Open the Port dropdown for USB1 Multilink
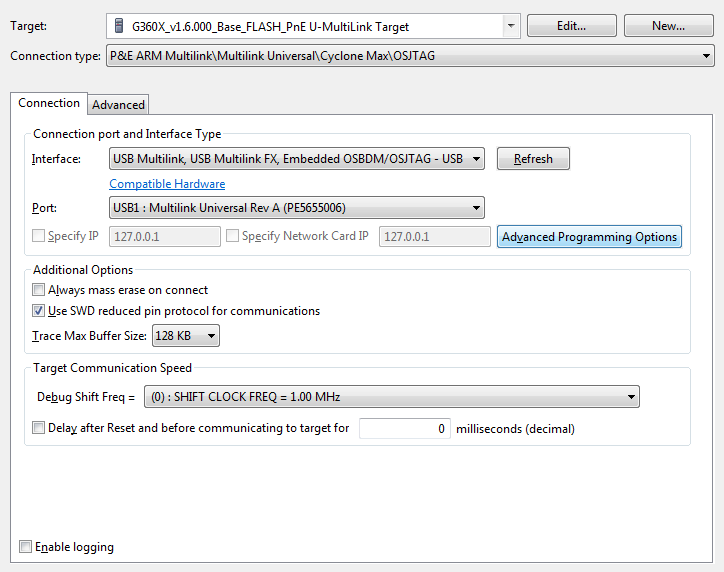Image resolution: width=724 pixels, height=572 pixels. (296, 208)
